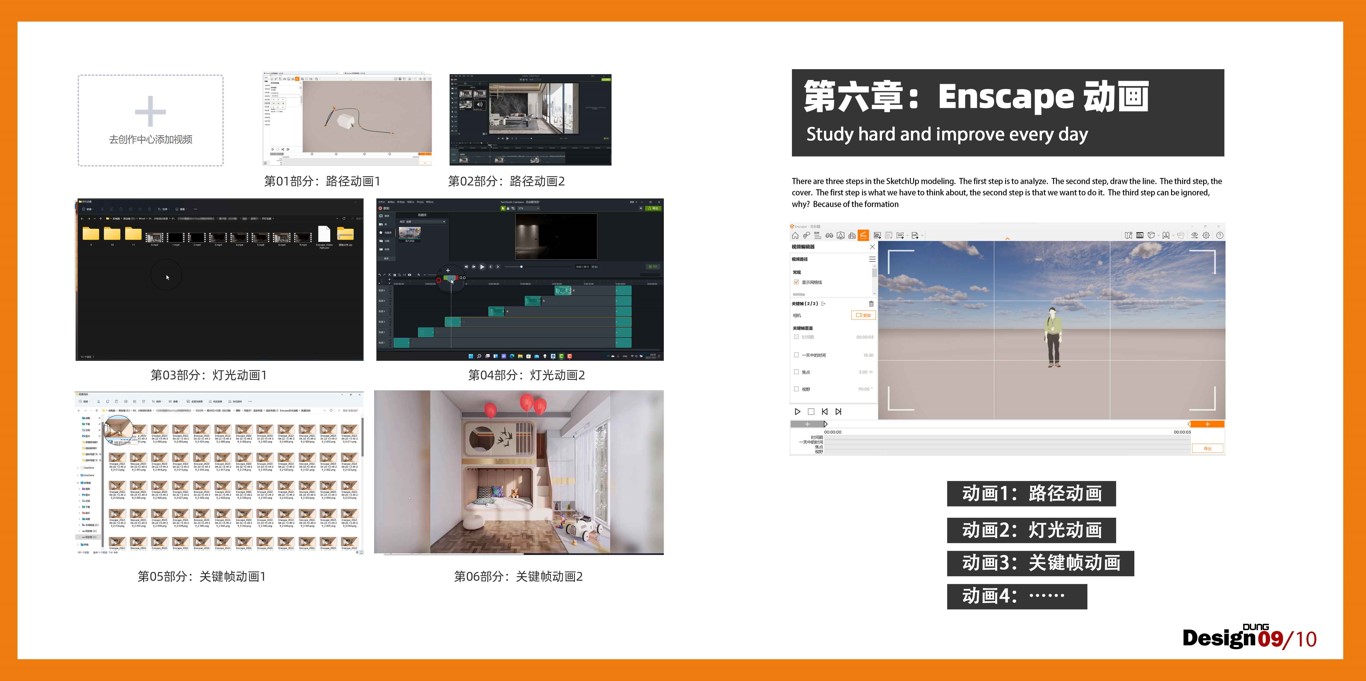Viewport: 1366px width, 681px height.
Task: Enable the first keyframe checkbox with 00:00:03 value
Action: point(797,337)
